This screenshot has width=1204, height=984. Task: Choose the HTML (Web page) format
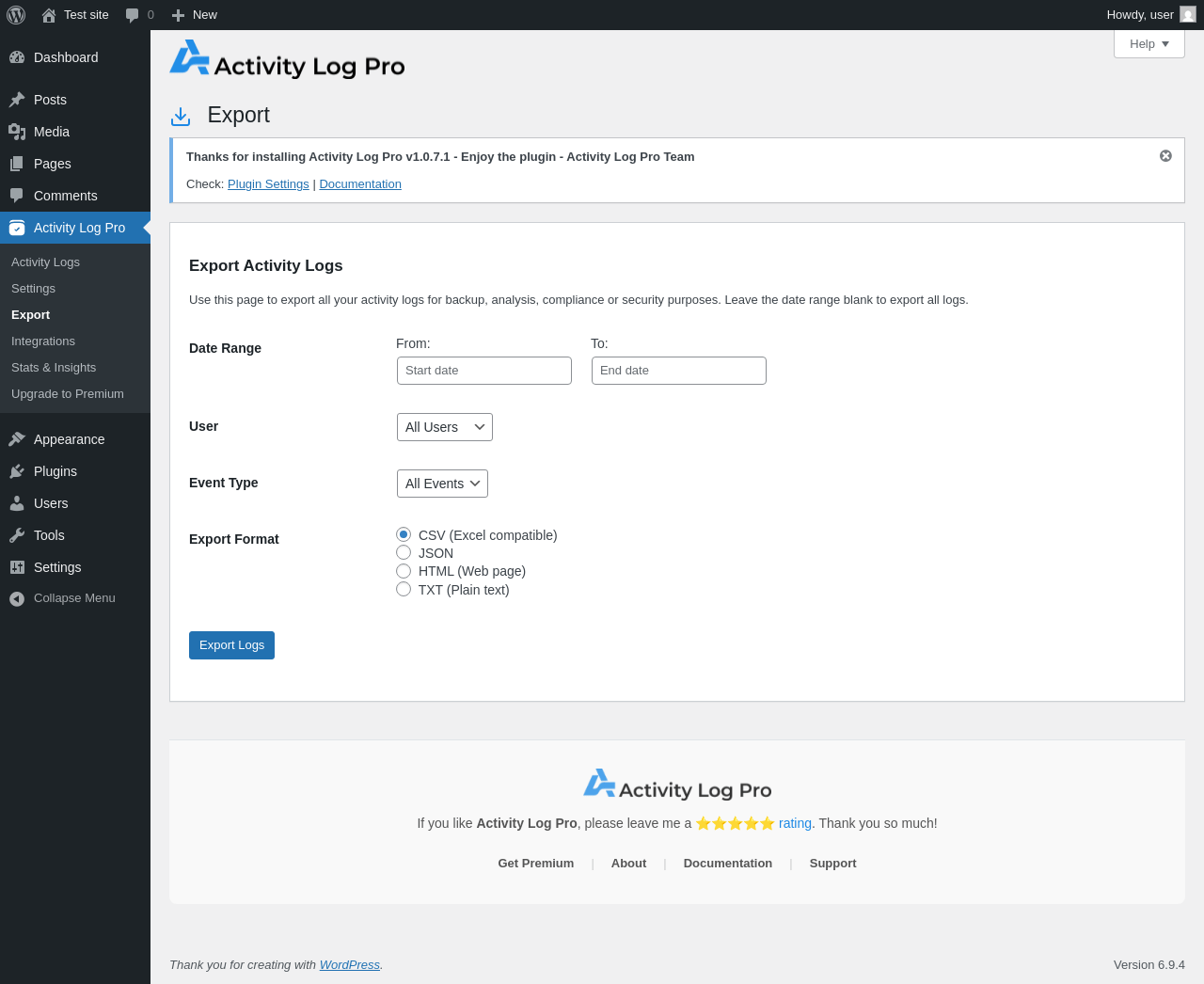point(404,570)
